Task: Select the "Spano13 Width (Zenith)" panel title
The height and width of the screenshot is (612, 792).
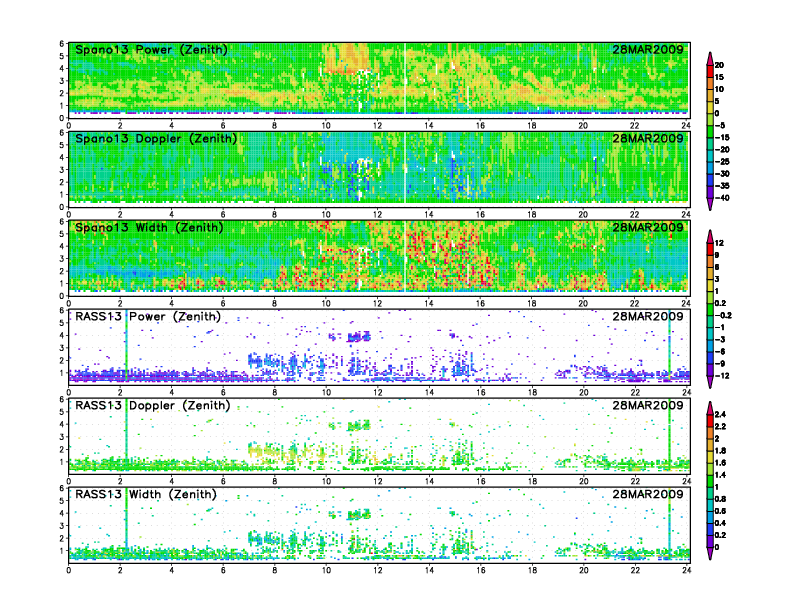Action: [x=149, y=228]
